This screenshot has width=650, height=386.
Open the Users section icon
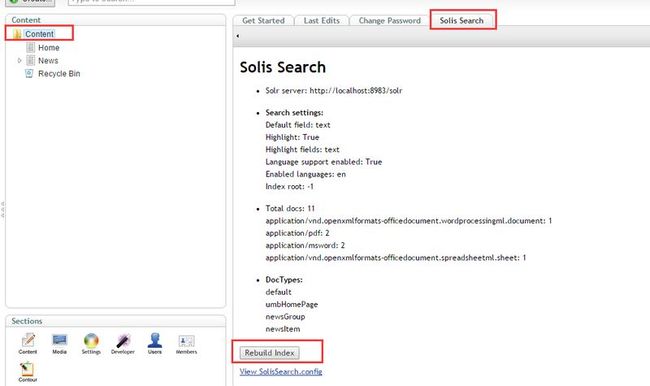coord(155,340)
